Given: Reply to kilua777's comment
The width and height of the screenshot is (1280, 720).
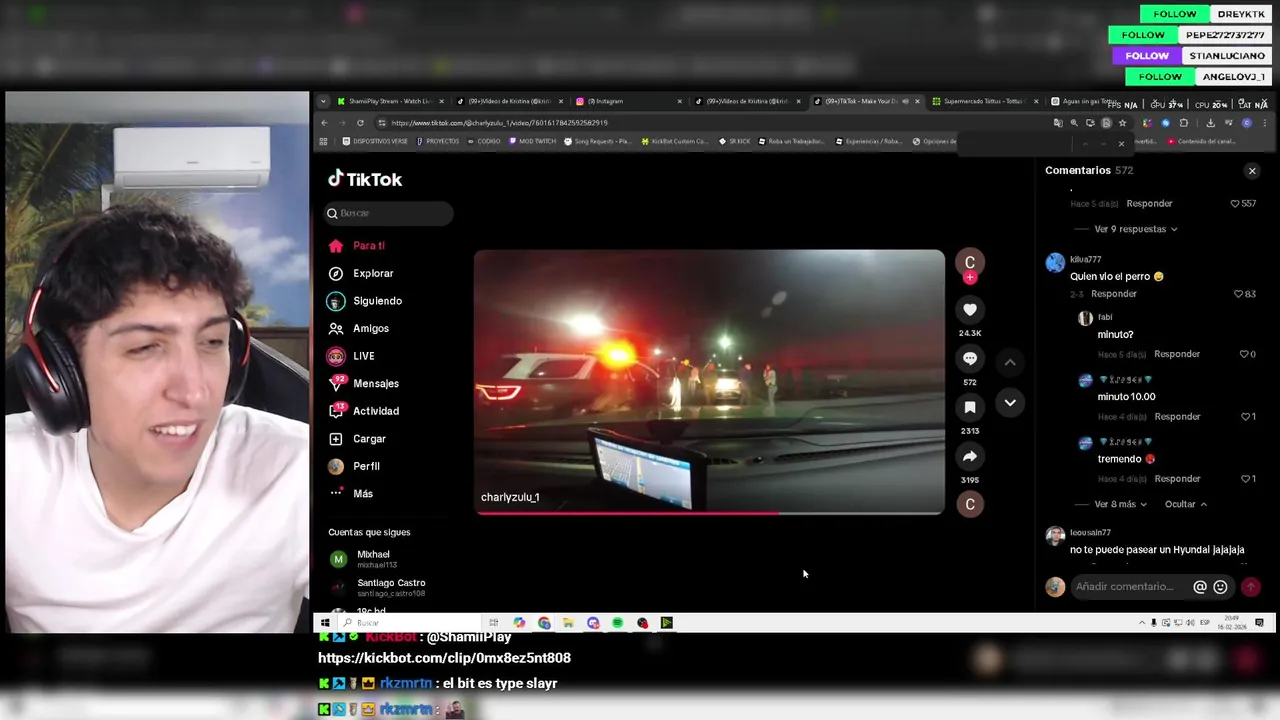Looking at the screenshot, I should pos(1114,294).
